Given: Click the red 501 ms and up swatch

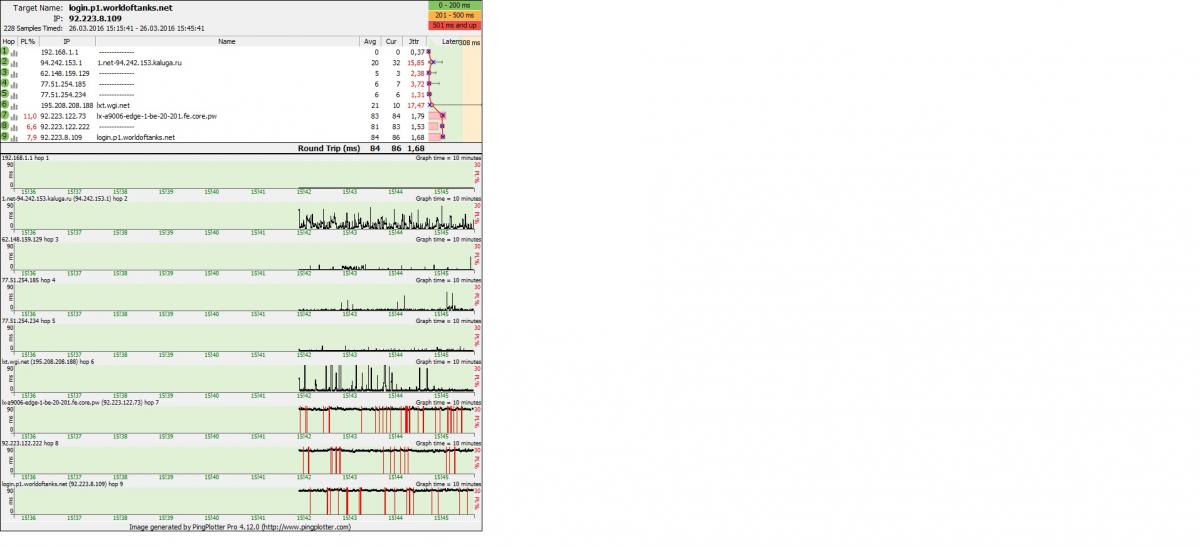Looking at the screenshot, I should (454, 25).
